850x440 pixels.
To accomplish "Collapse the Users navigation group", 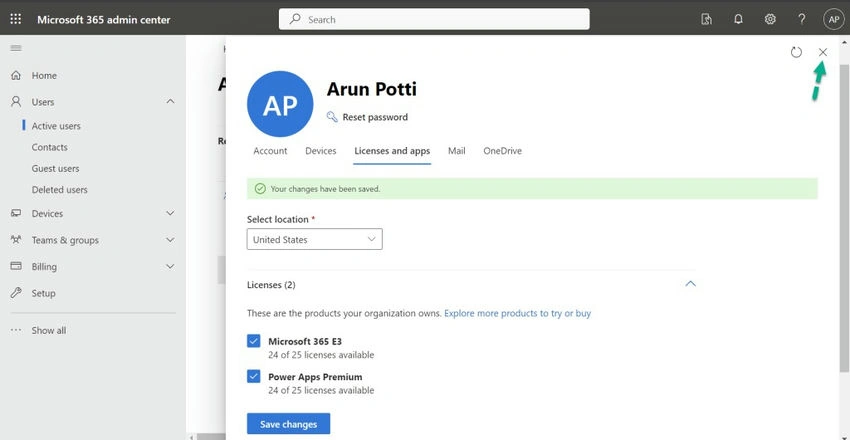I will (170, 101).
